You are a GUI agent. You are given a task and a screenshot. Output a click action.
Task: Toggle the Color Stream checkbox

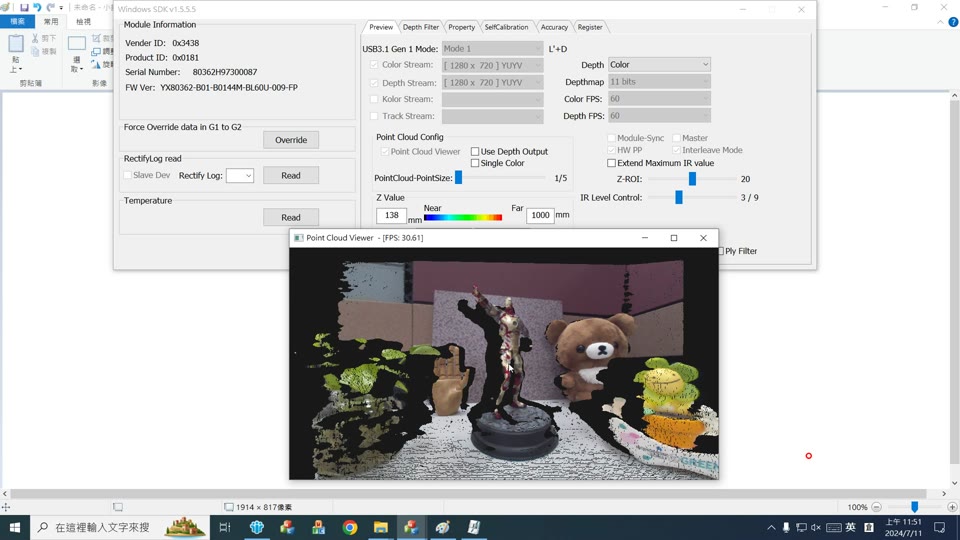pyautogui.click(x=374, y=64)
